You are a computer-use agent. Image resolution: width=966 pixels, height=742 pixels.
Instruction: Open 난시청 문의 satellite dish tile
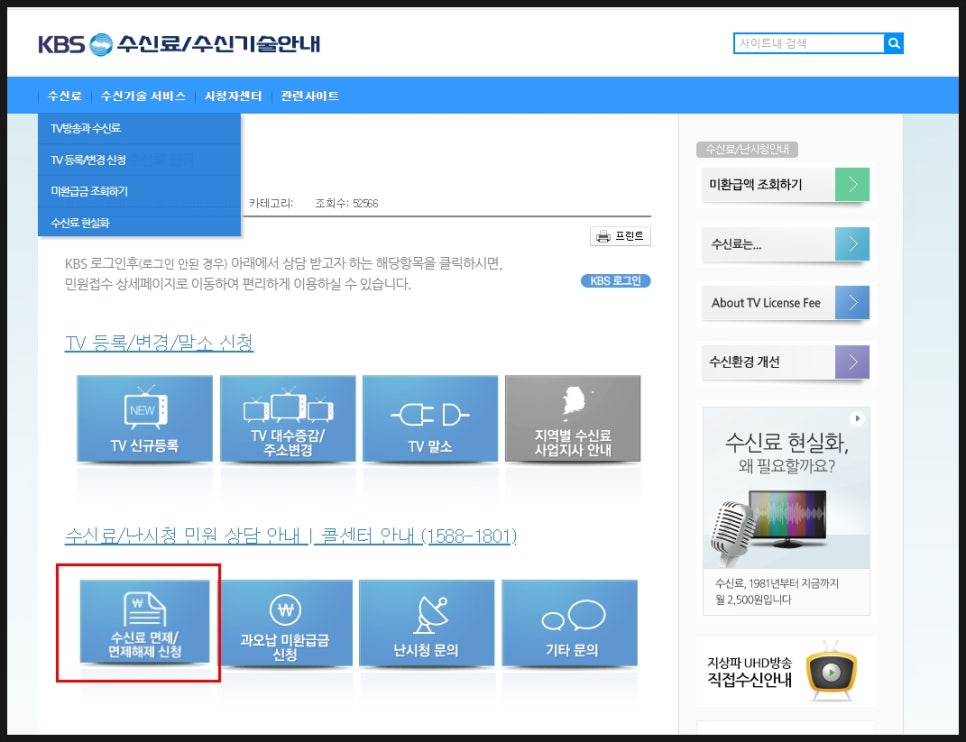(x=426, y=623)
